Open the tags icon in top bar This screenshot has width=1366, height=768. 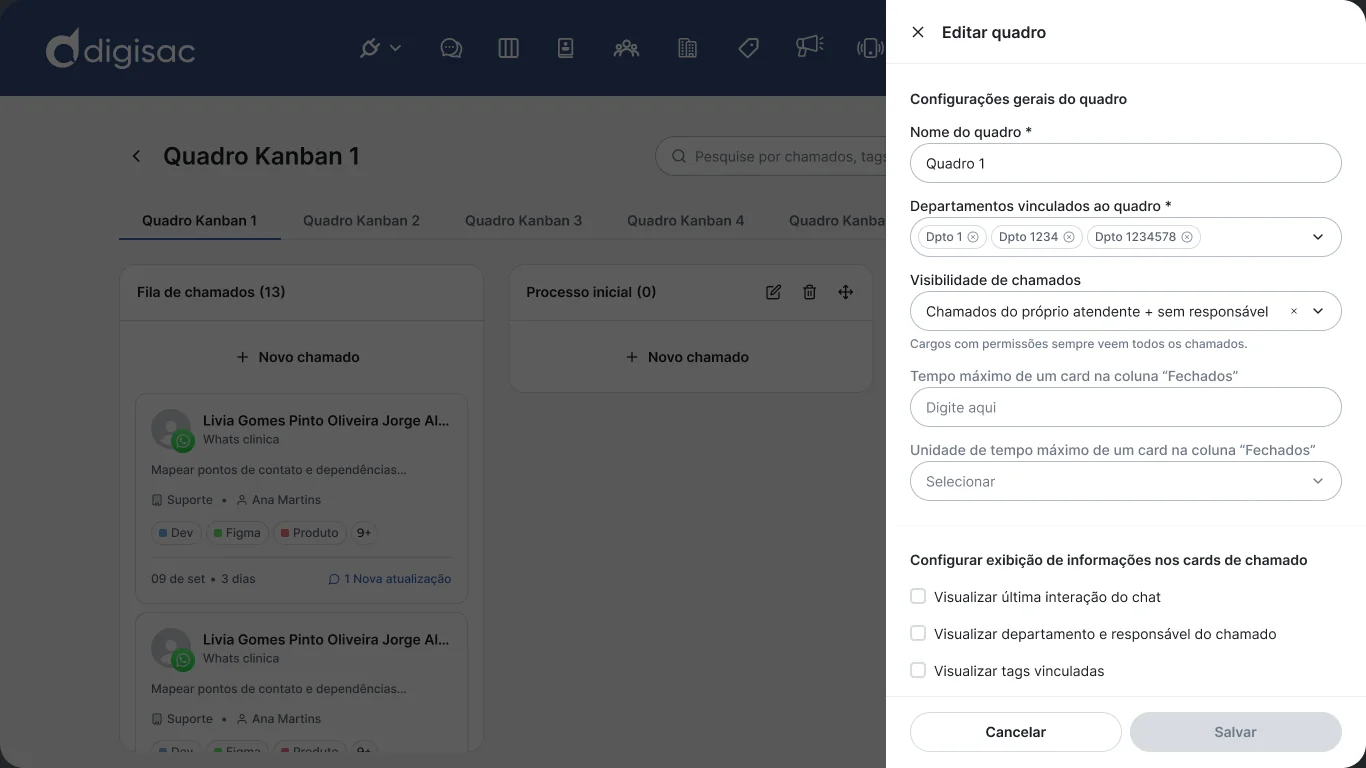(x=748, y=48)
